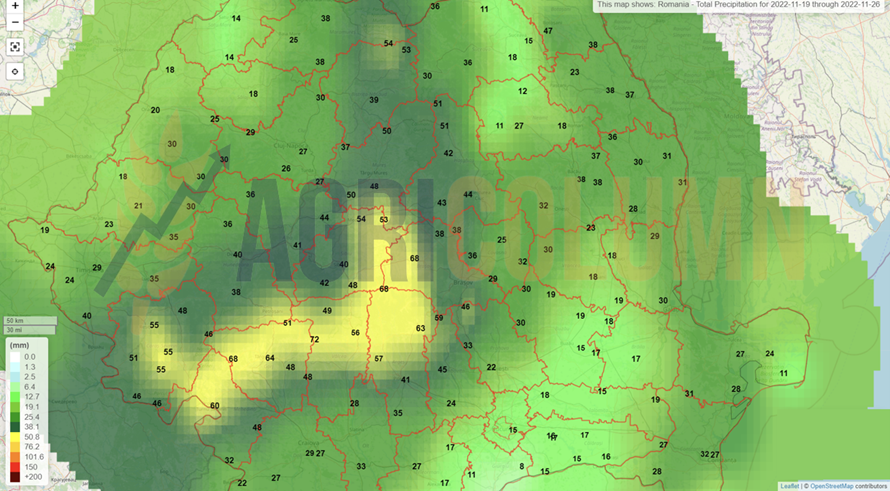The image size is (890, 491).
Task: Select the dark red +200 legend swatch
Action: [x=14, y=479]
